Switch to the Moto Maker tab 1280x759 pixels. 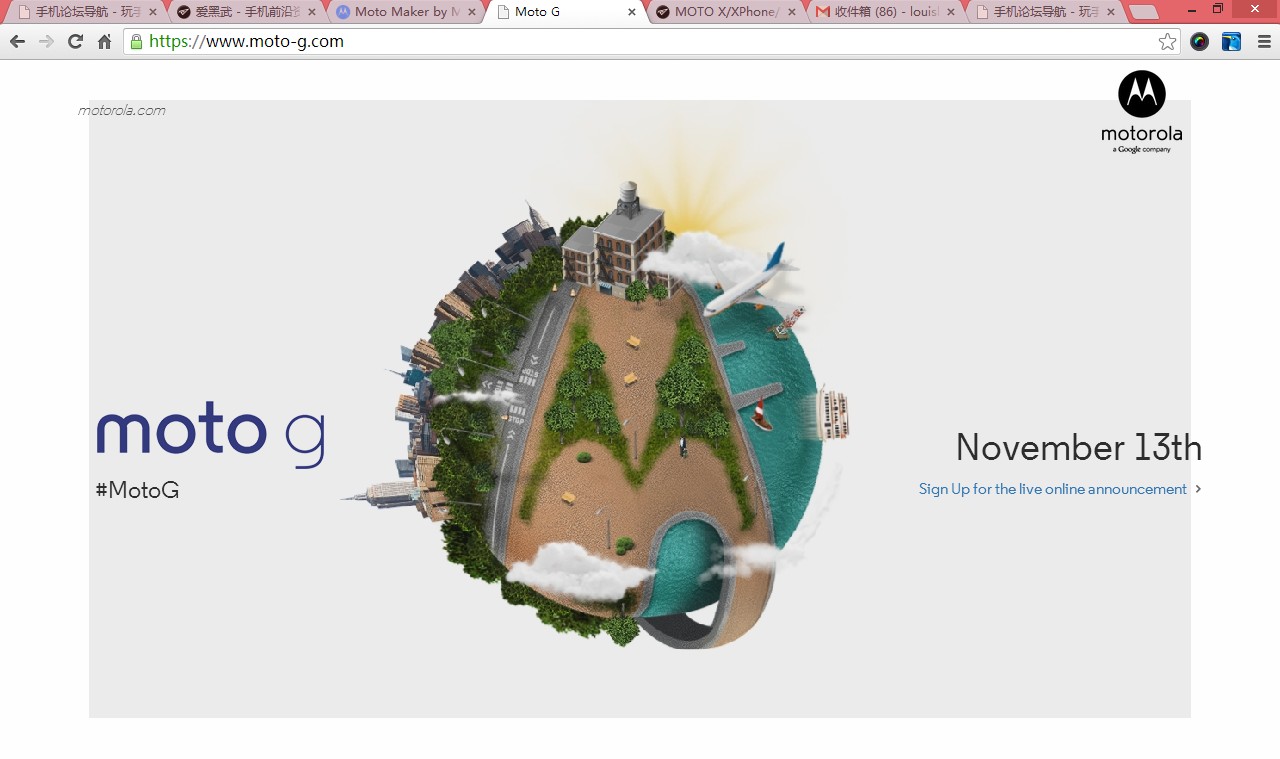point(407,12)
